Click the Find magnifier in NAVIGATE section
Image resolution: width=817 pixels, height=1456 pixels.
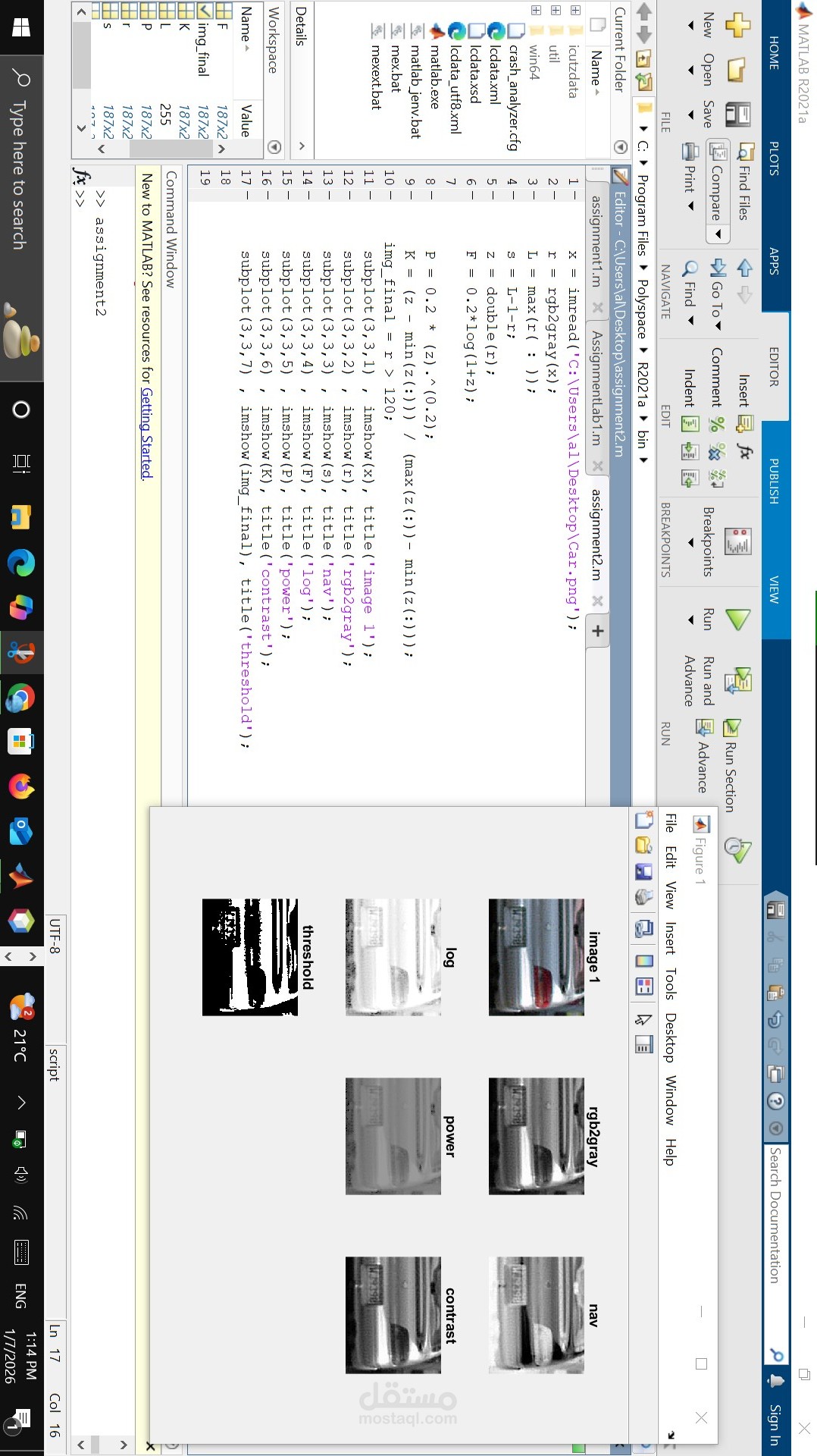[x=690, y=268]
